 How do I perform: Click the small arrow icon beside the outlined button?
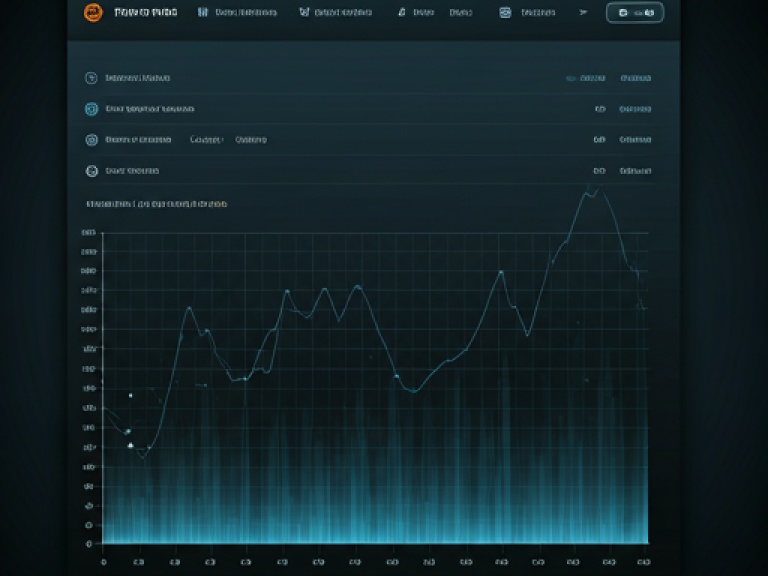pyautogui.click(x=583, y=12)
